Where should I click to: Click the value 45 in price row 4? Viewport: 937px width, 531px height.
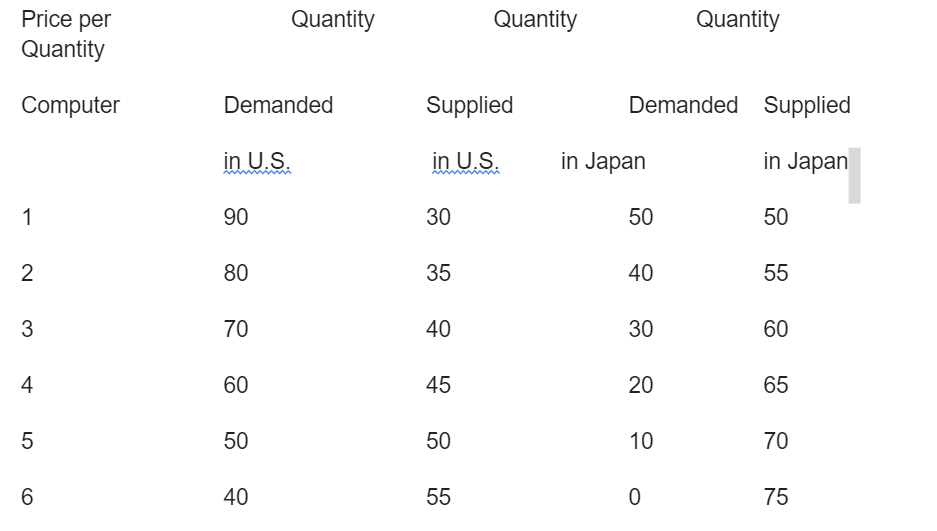click(x=438, y=385)
